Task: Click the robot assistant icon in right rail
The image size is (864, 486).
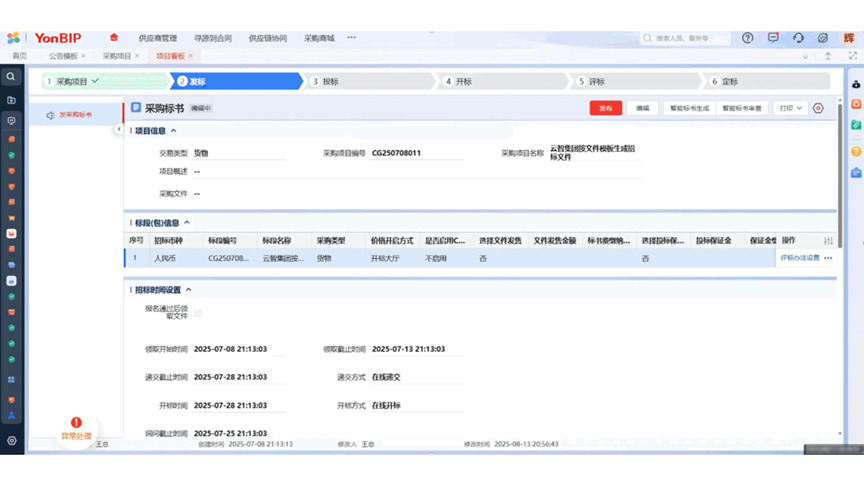Action: [x=856, y=84]
